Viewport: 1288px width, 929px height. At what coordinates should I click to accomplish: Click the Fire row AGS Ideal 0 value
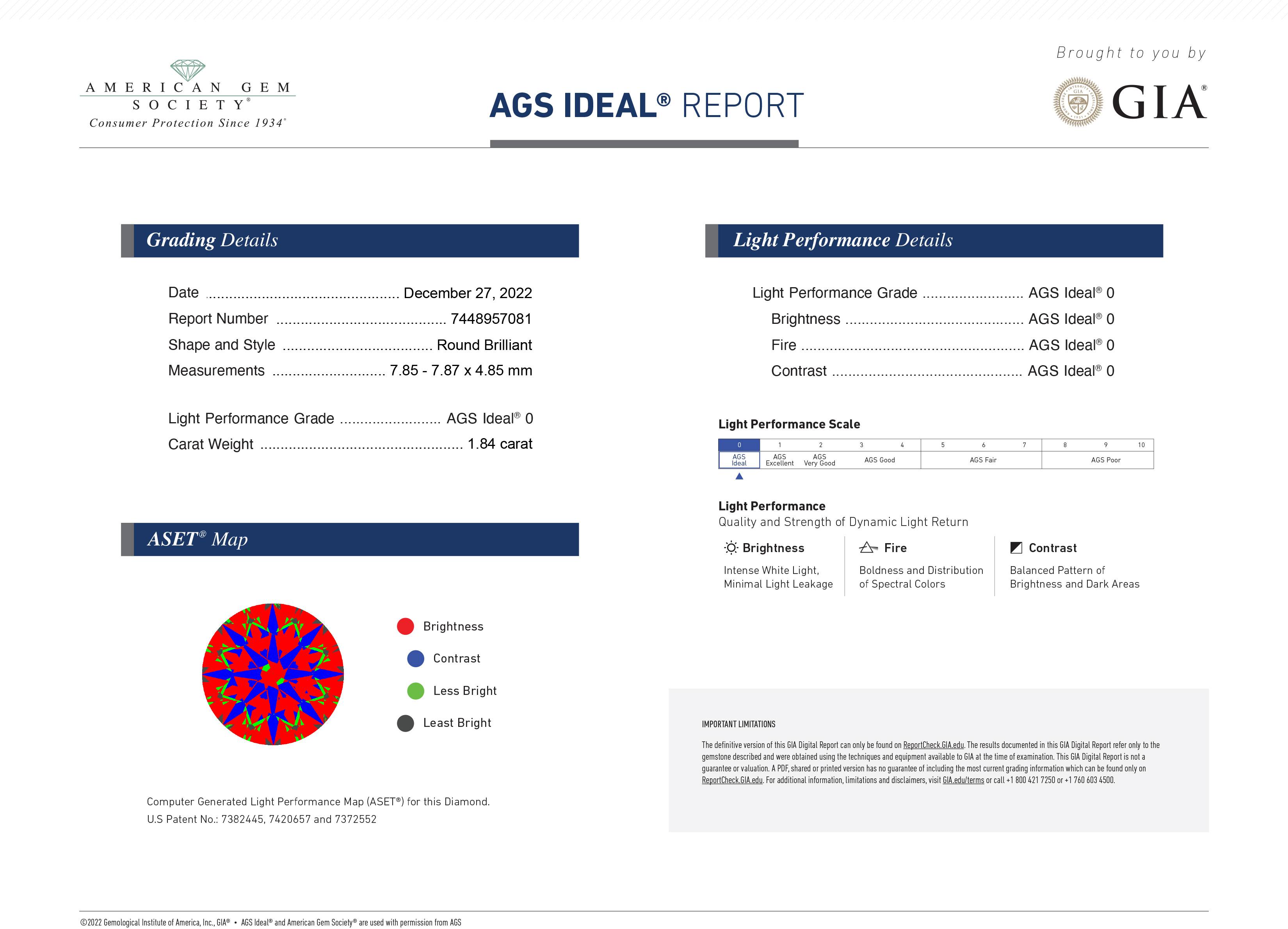click(1072, 345)
